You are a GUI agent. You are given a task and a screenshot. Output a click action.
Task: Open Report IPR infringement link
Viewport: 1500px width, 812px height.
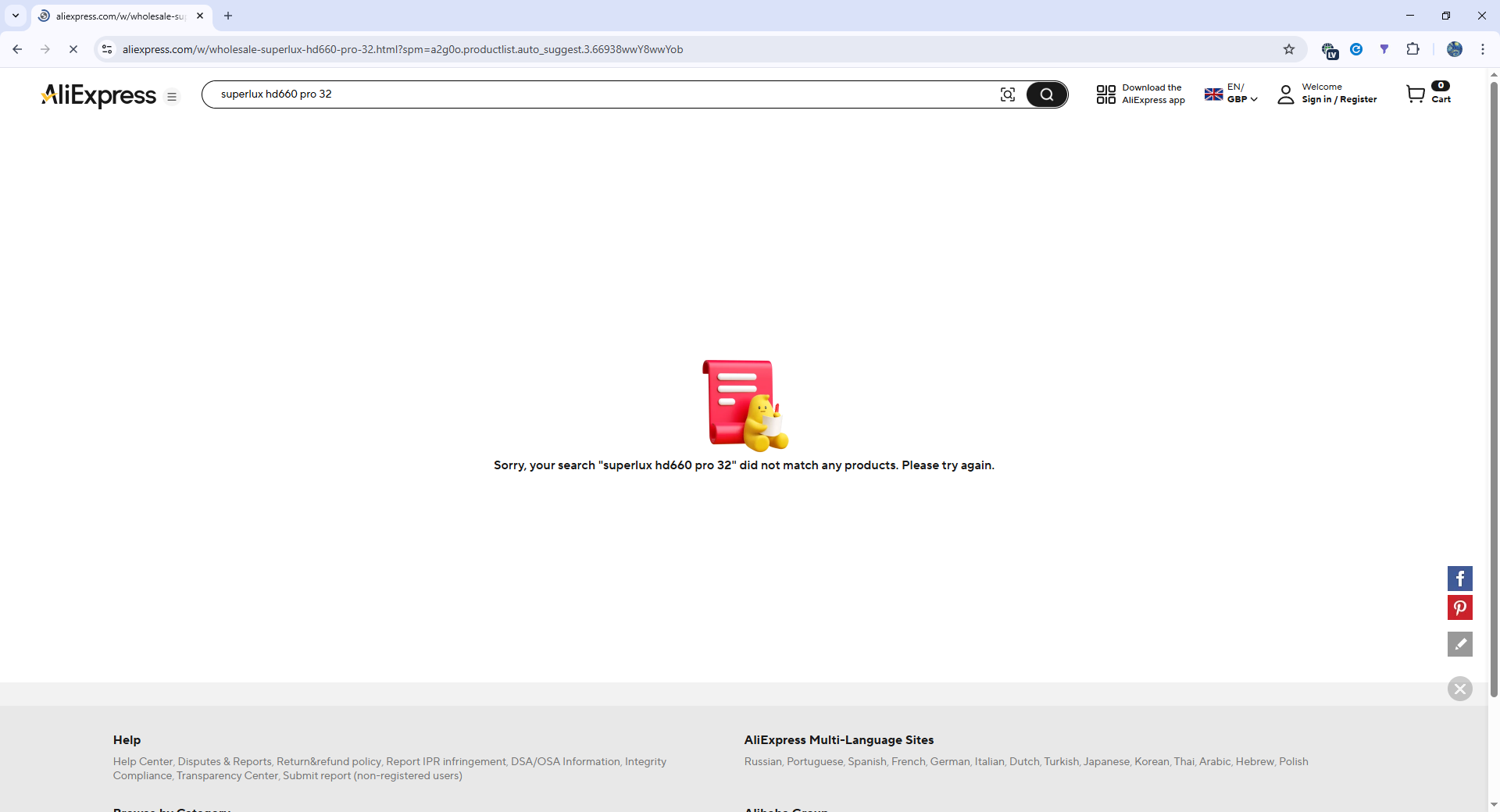(x=445, y=761)
